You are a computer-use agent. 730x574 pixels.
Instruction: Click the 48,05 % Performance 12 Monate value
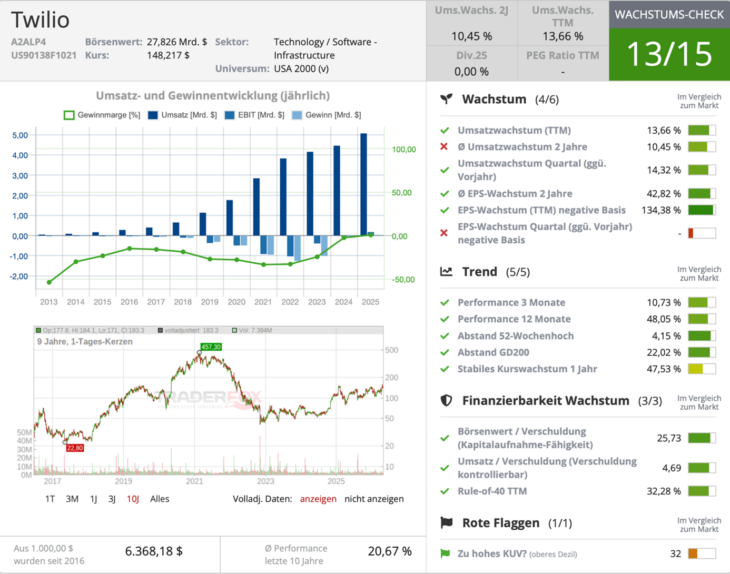click(663, 319)
